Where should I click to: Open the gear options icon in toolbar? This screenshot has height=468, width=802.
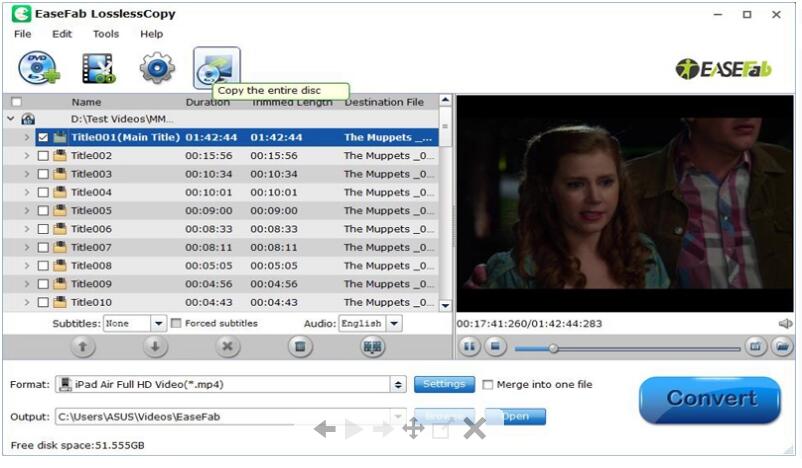157,68
